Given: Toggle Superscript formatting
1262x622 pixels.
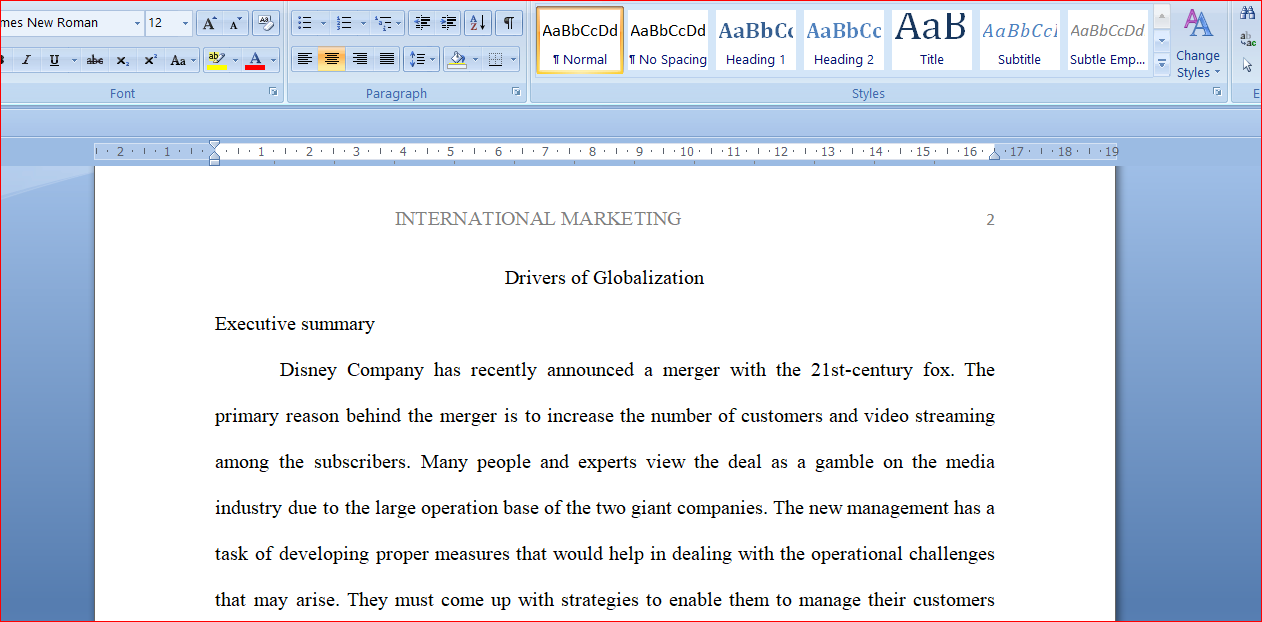Looking at the screenshot, I should tap(150, 60).
